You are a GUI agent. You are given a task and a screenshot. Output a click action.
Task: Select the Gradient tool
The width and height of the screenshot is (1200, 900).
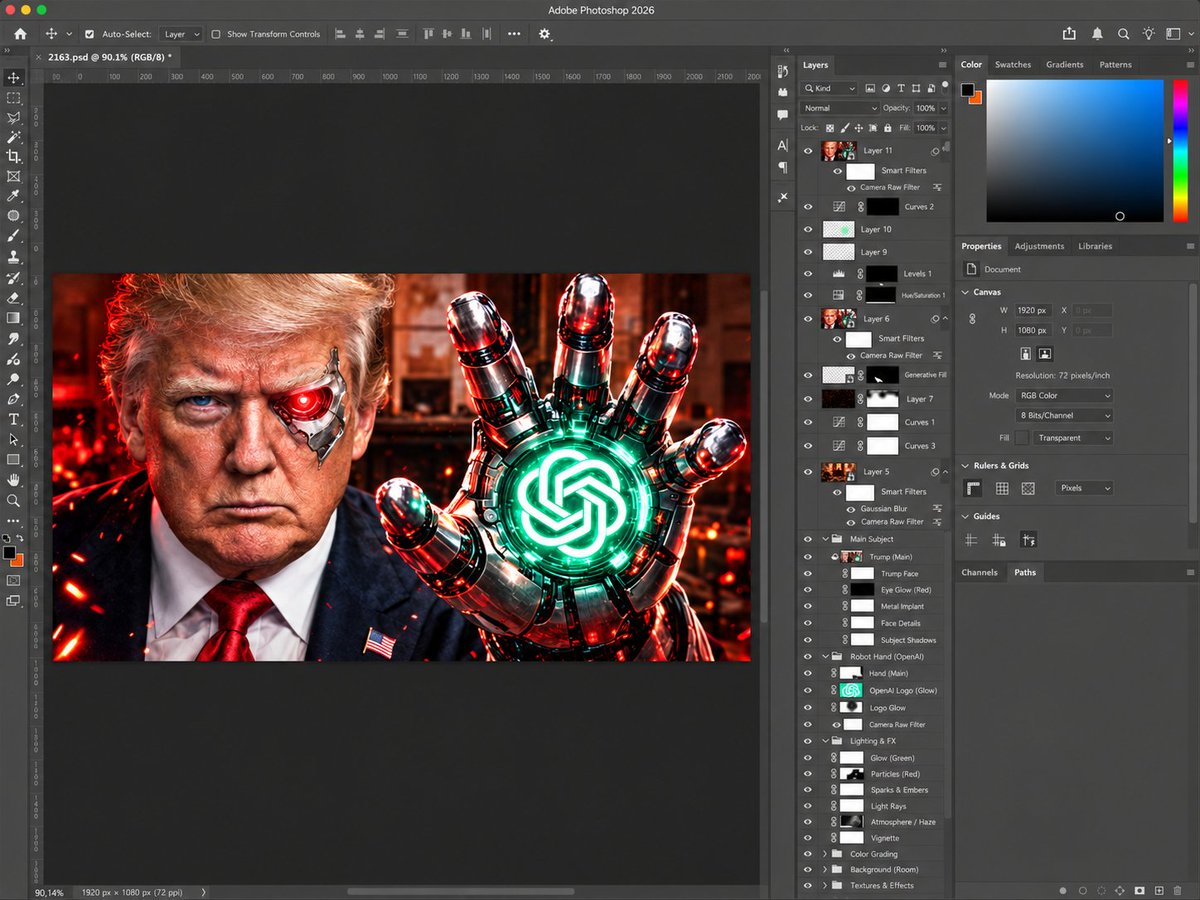(13, 317)
